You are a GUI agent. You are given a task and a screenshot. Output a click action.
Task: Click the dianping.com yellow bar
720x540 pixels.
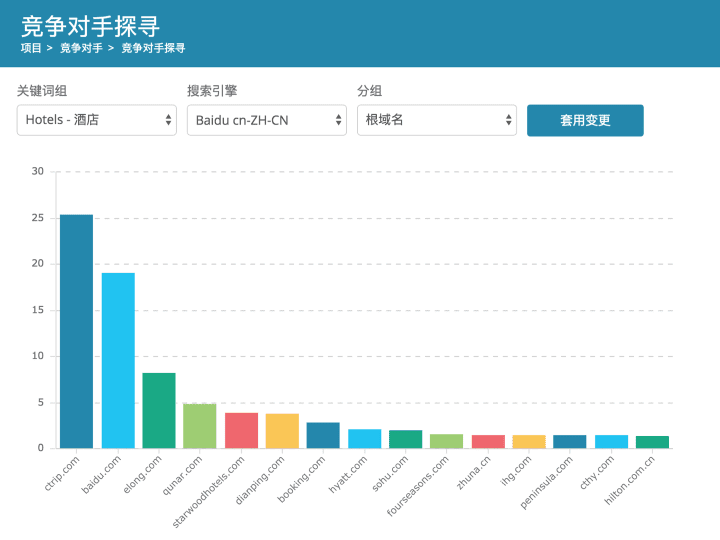(282, 431)
